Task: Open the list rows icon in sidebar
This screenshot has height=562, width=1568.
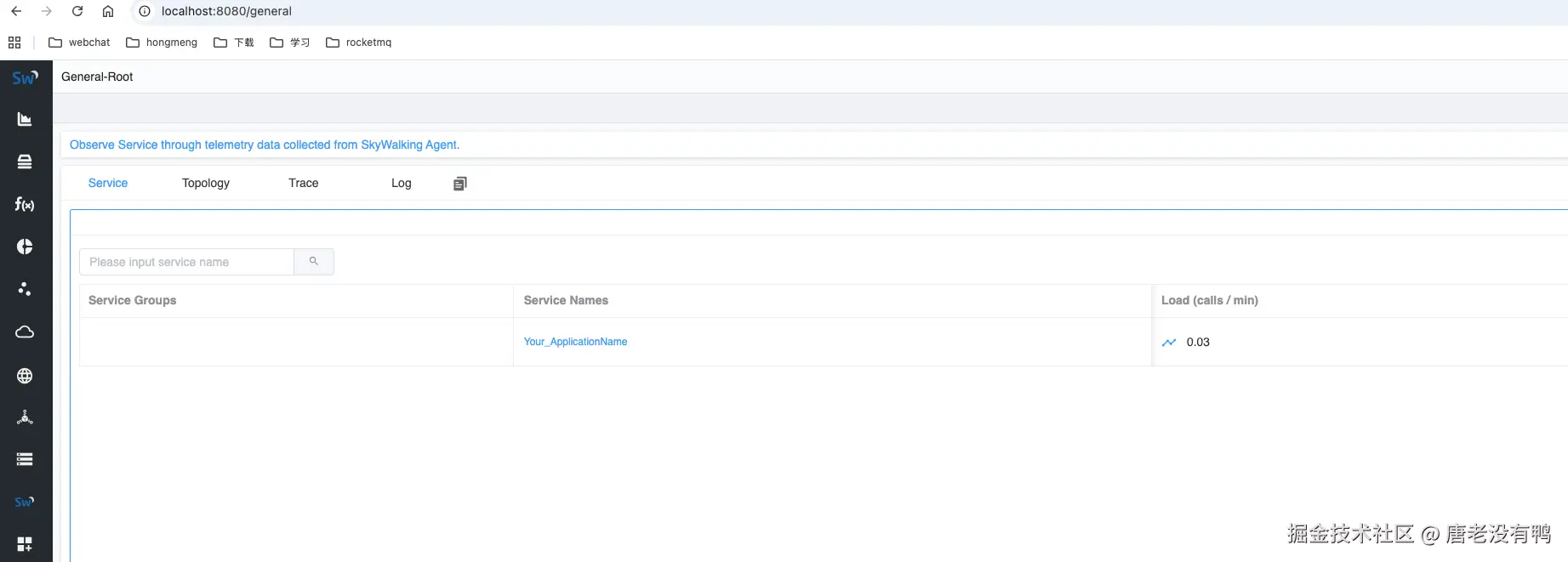Action: pyautogui.click(x=25, y=459)
